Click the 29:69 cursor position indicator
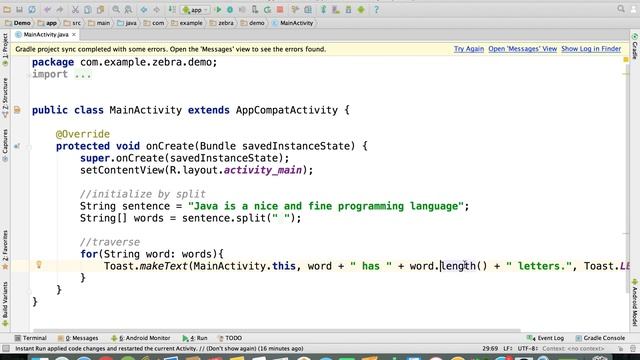Image resolution: width=640 pixels, height=360 pixels. click(490, 349)
